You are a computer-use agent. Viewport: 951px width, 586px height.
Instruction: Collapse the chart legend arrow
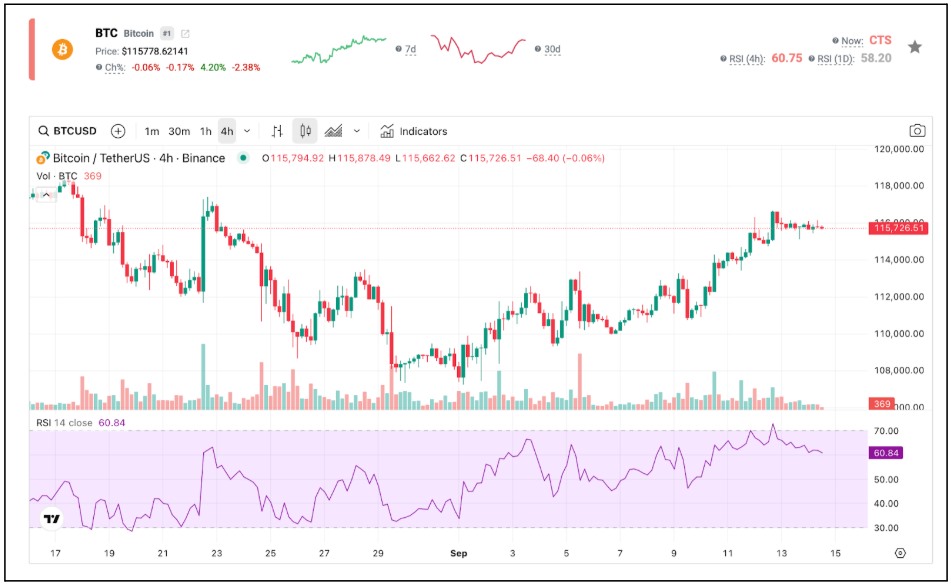pyautogui.click(x=46, y=195)
